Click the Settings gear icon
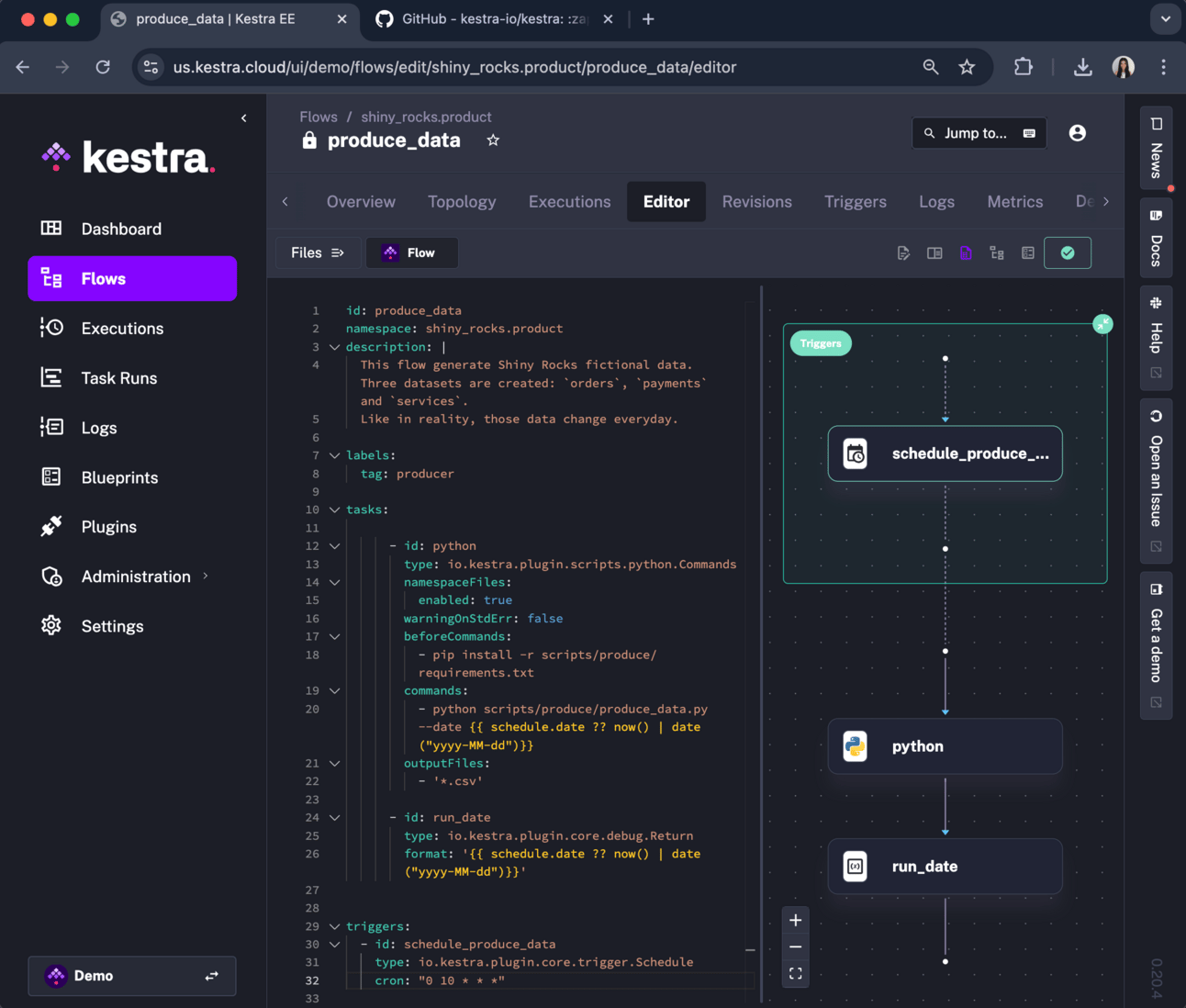Screen dimensions: 1186x1008 51,625
